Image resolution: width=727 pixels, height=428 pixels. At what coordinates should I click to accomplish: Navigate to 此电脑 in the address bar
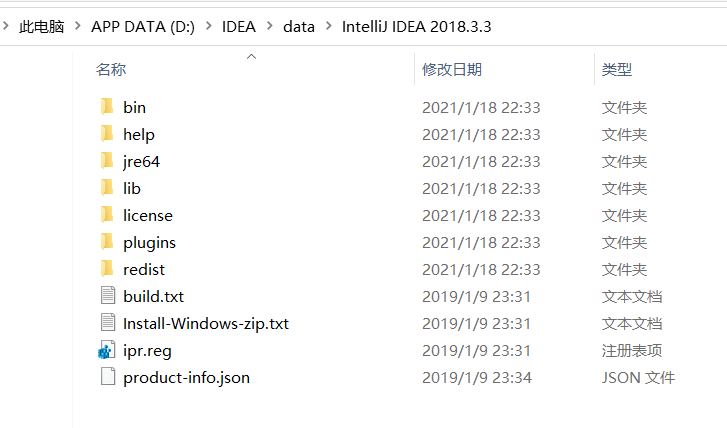coord(41,27)
